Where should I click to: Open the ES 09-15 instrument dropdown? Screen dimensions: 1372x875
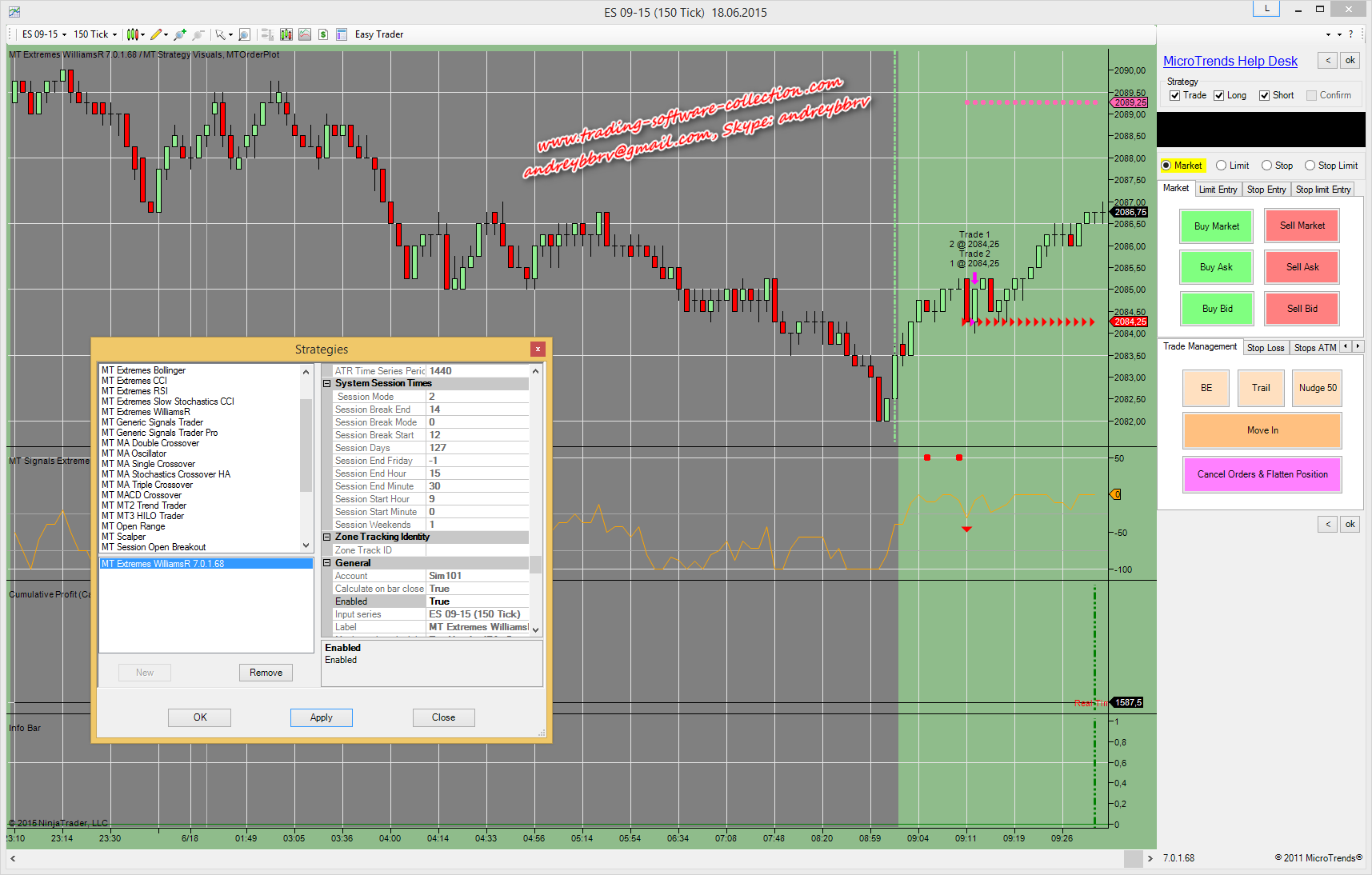[x=44, y=34]
